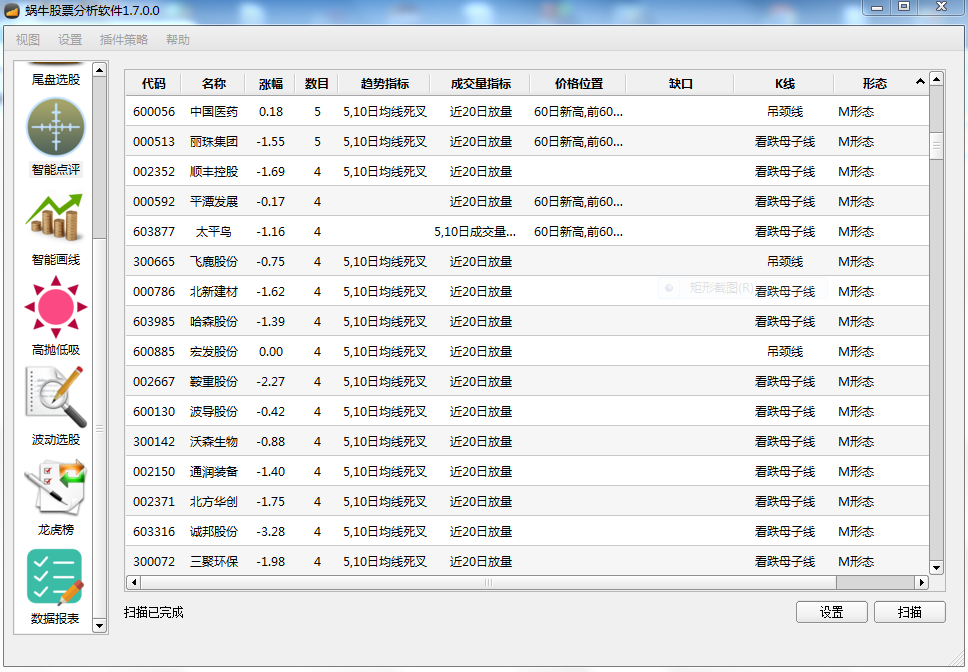The height and width of the screenshot is (672, 968).
Task: Select the 宏发股份 row name
Action: click(214, 352)
